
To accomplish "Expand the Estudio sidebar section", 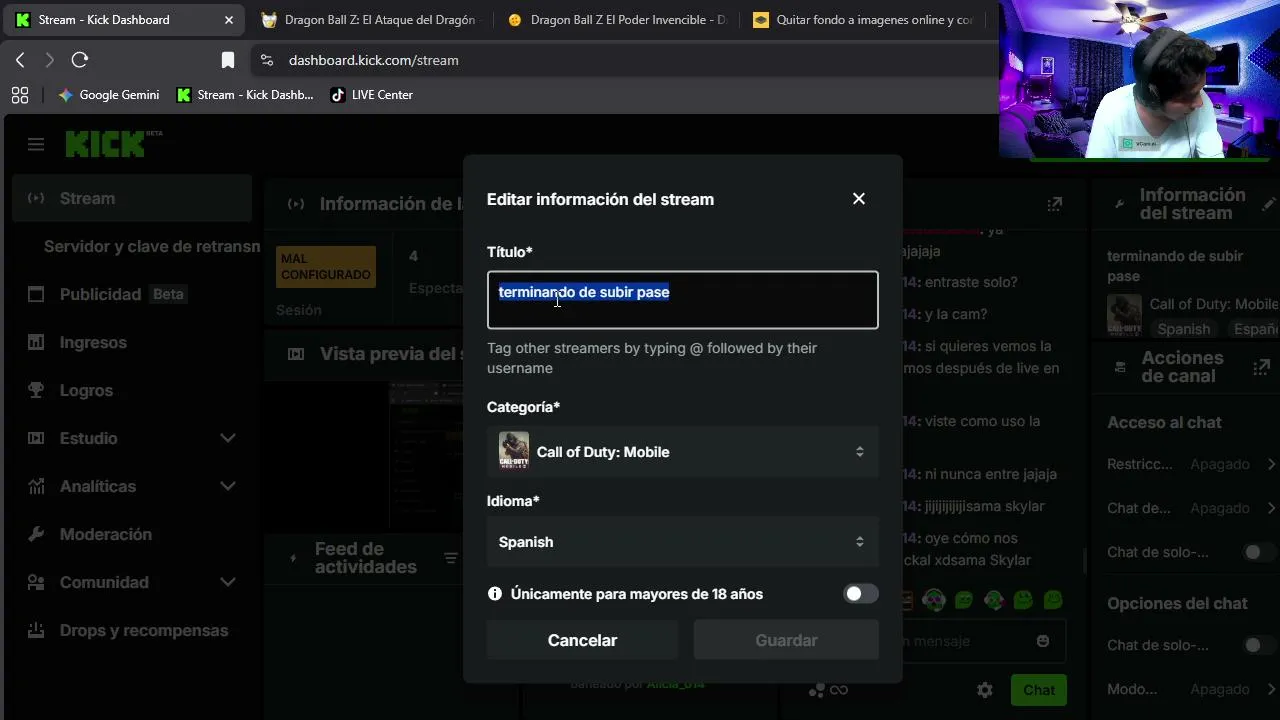I will (x=132, y=438).
